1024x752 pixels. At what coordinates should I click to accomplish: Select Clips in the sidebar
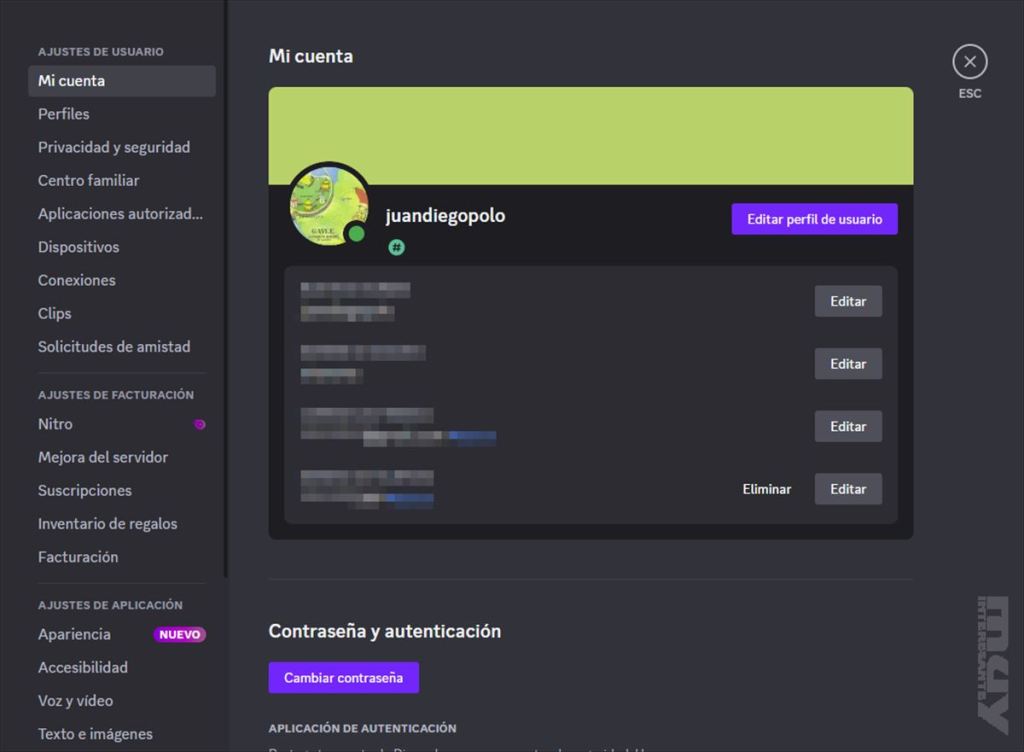coord(122,314)
